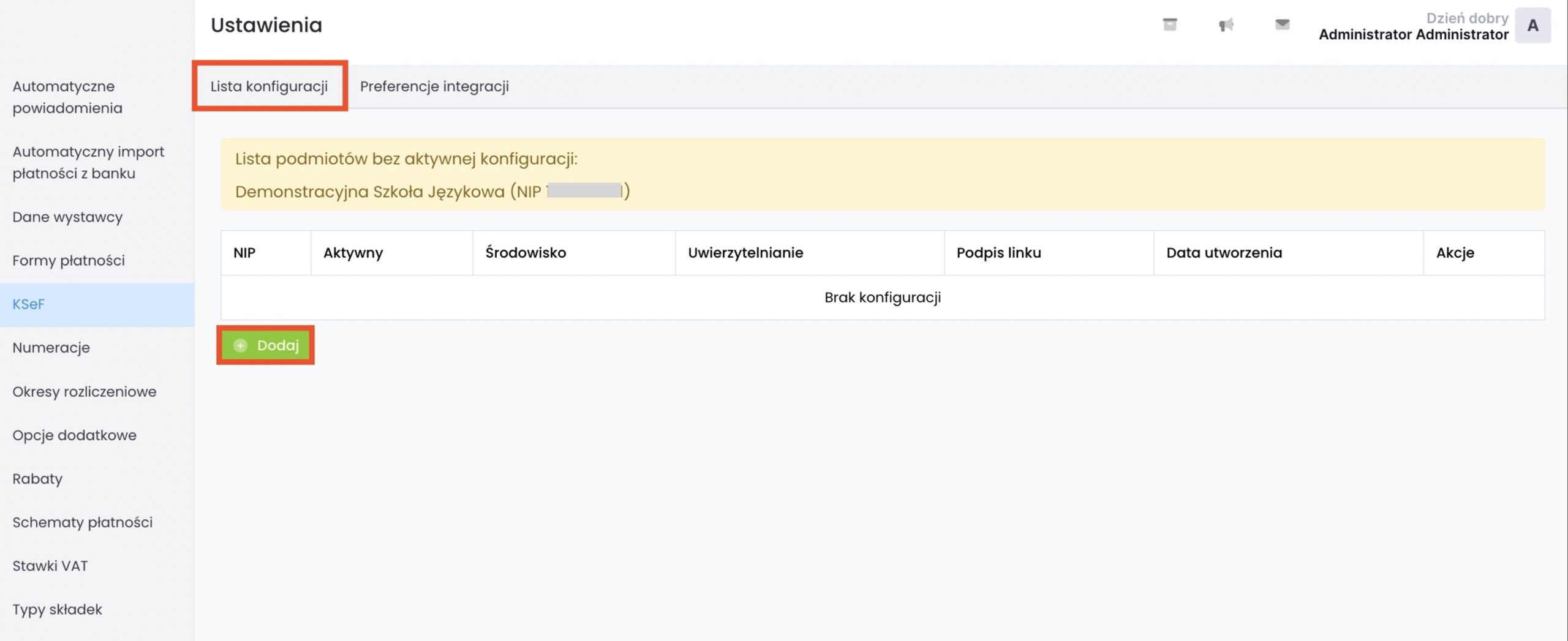Viewport: 1568px width, 641px height.
Task: Click the green Dodaj button
Action: tap(266, 345)
